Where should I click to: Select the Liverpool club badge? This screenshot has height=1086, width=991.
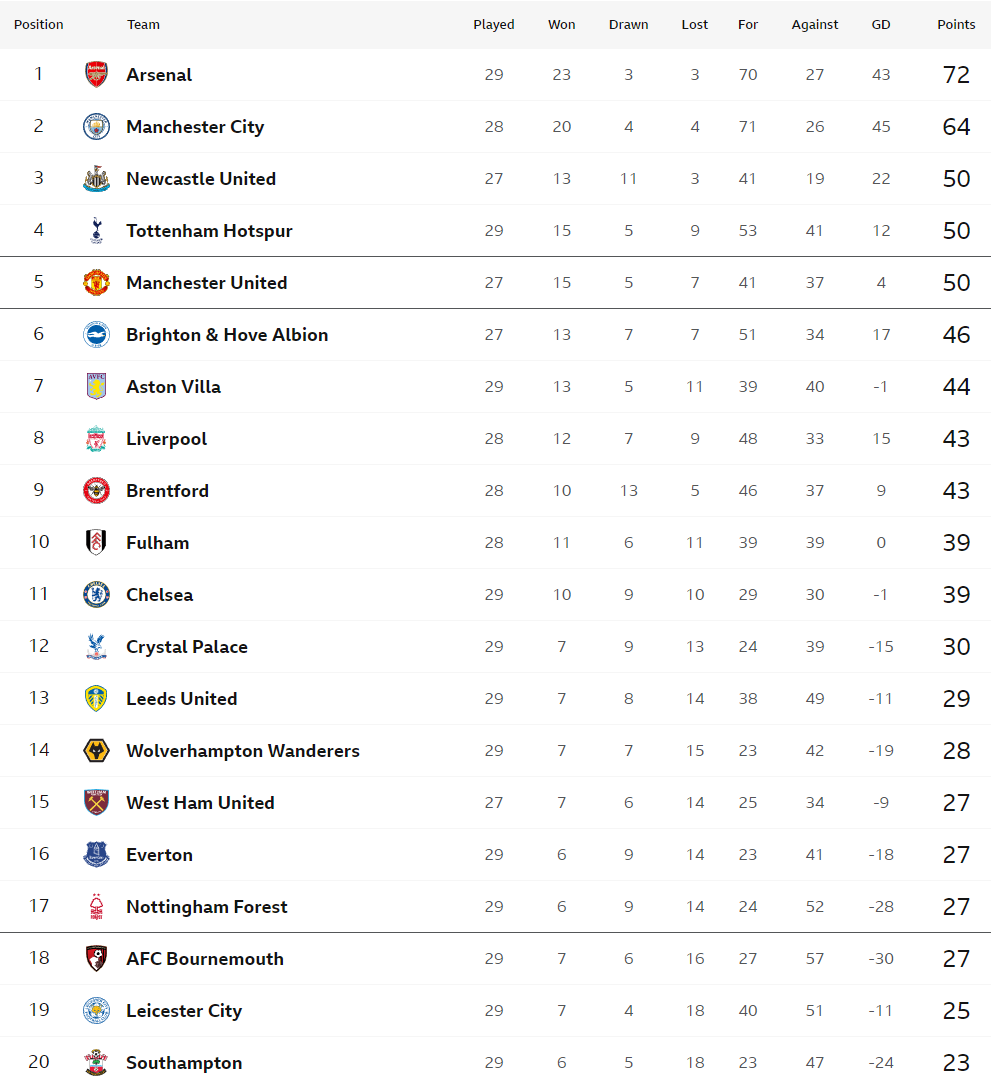(x=96, y=438)
